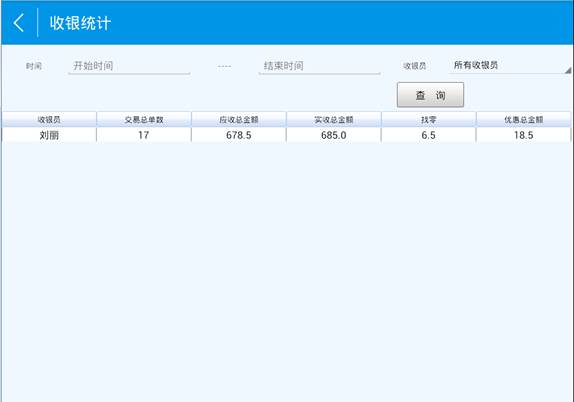Click the 开始时间 start time field
Viewport: 574px width, 402px height.
[129, 66]
